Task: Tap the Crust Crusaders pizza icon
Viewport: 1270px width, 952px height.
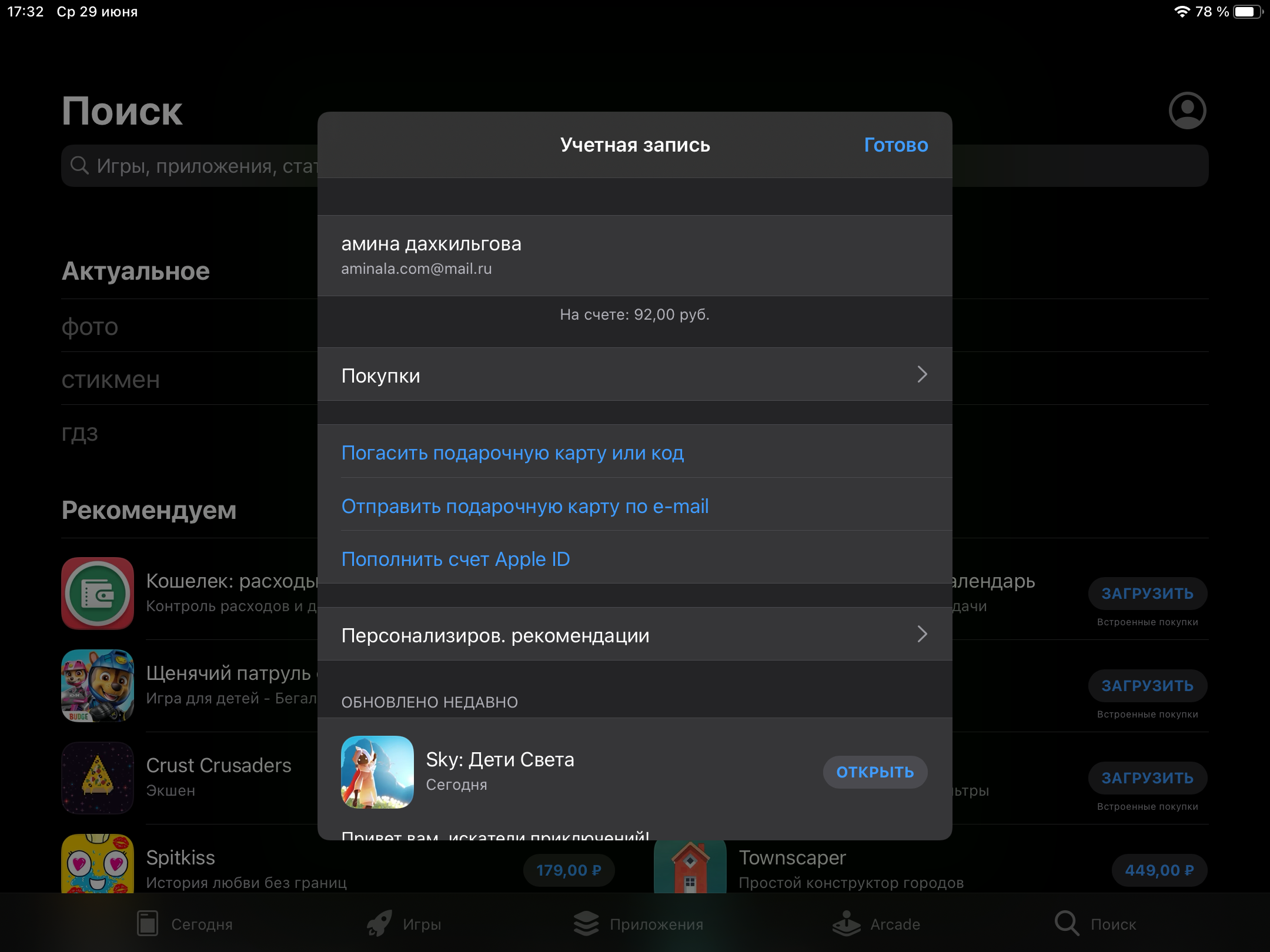Action: click(98, 777)
